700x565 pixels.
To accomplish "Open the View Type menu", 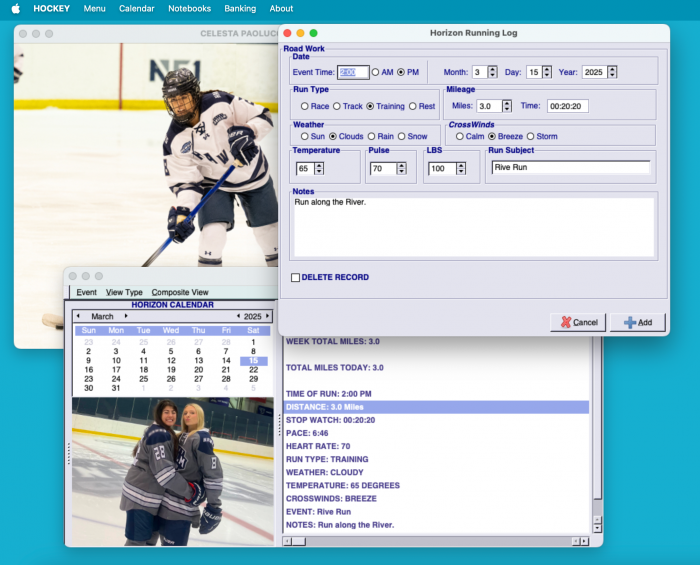I will [x=124, y=292].
